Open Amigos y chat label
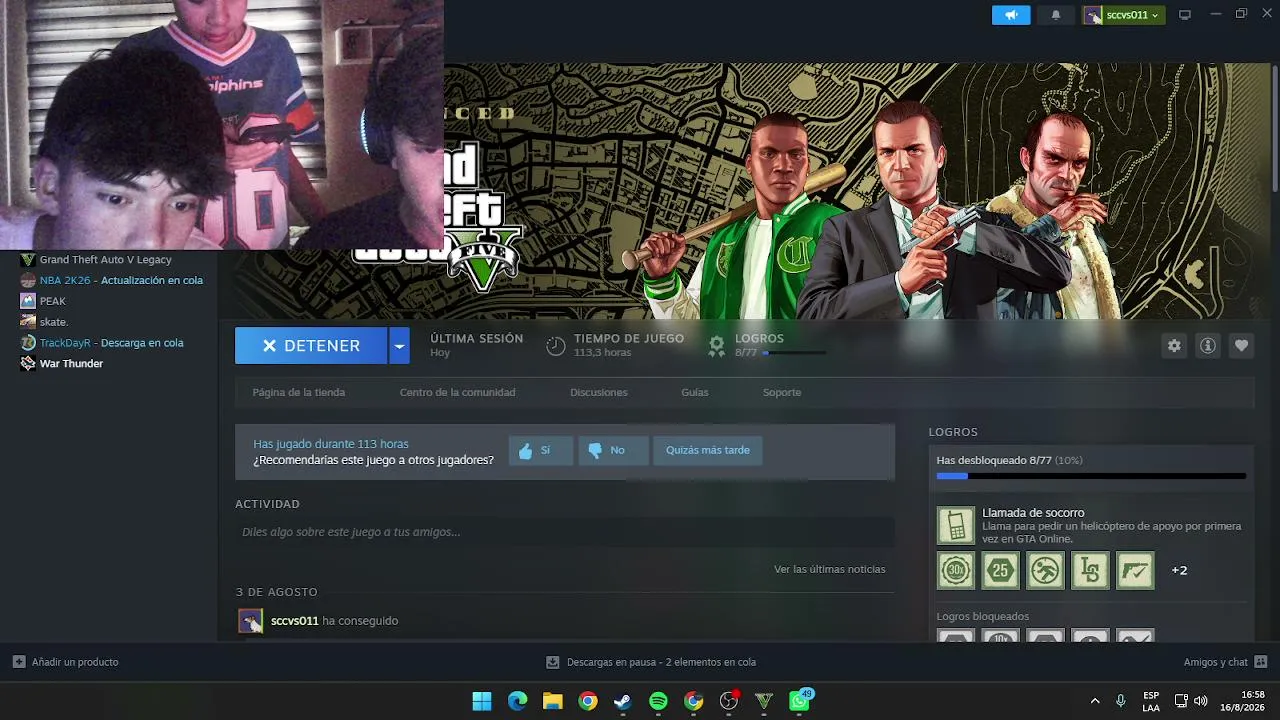The width and height of the screenshot is (1280, 720). click(x=1216, y=662)
